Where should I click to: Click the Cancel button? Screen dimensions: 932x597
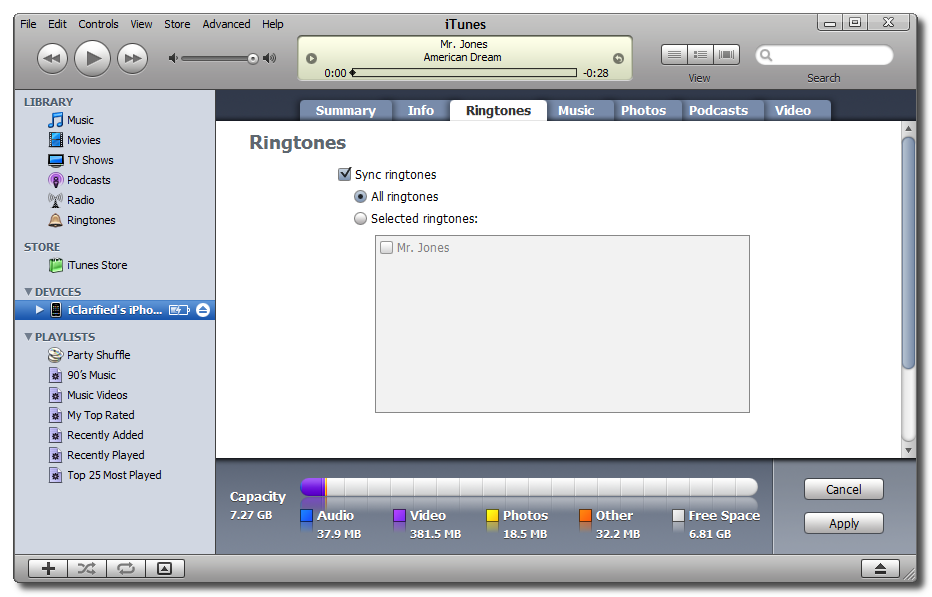click(x=843, y=489)
